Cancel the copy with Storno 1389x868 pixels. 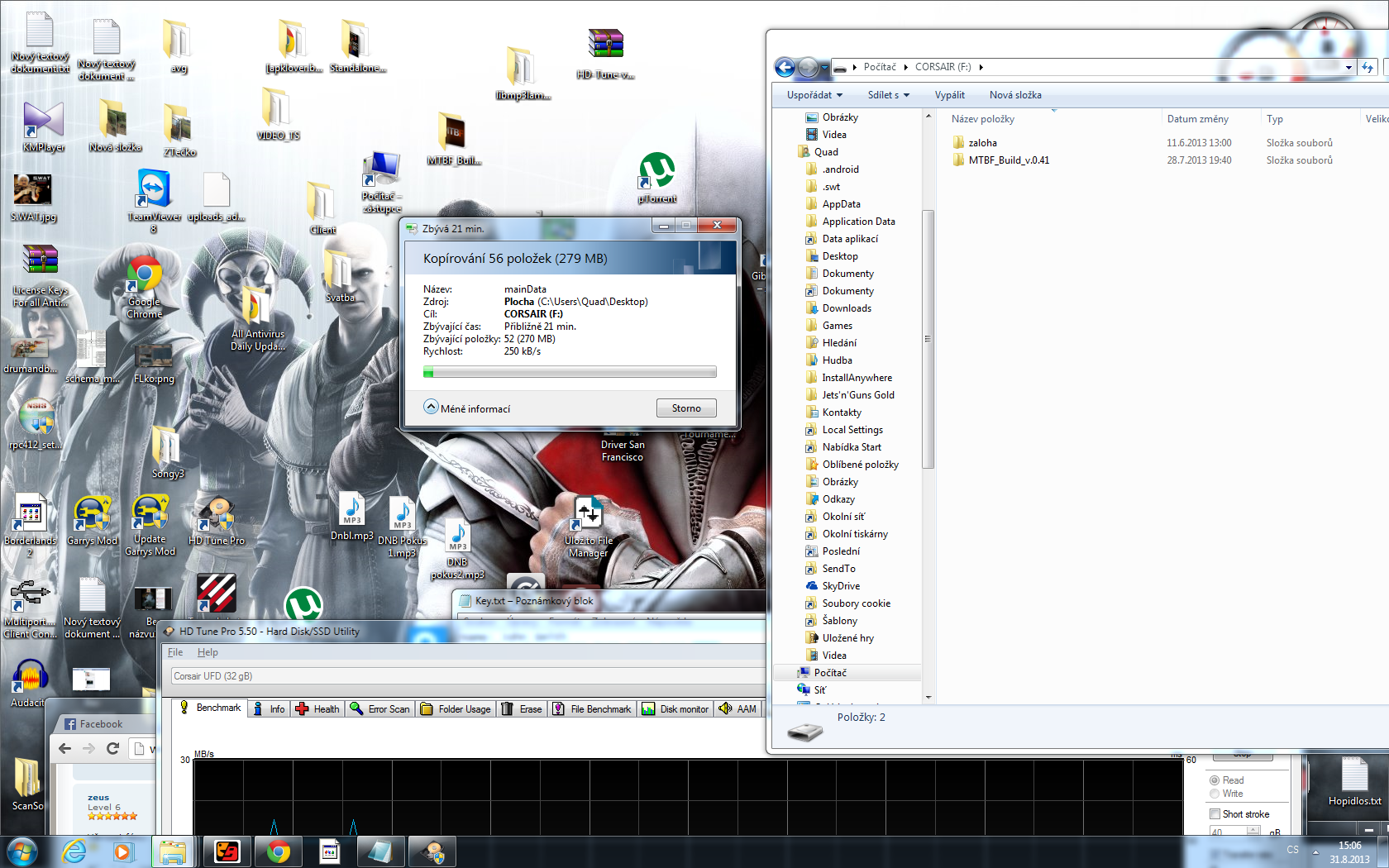(x=686, y=408)
